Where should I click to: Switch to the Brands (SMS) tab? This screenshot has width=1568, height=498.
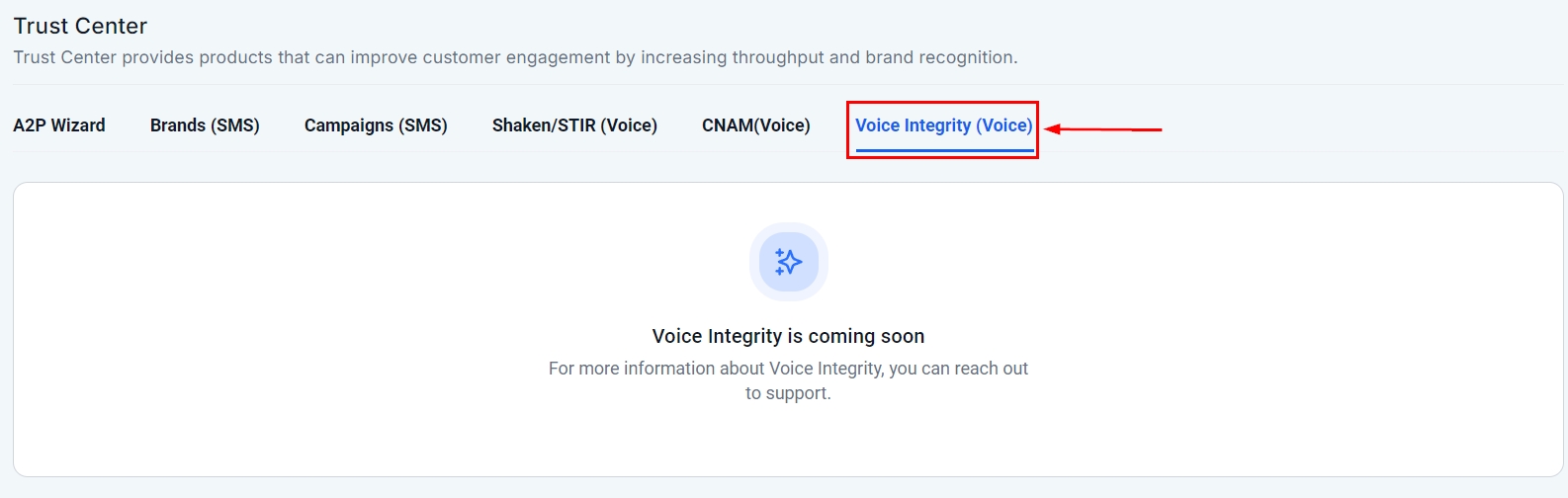(x=205, y=125)
